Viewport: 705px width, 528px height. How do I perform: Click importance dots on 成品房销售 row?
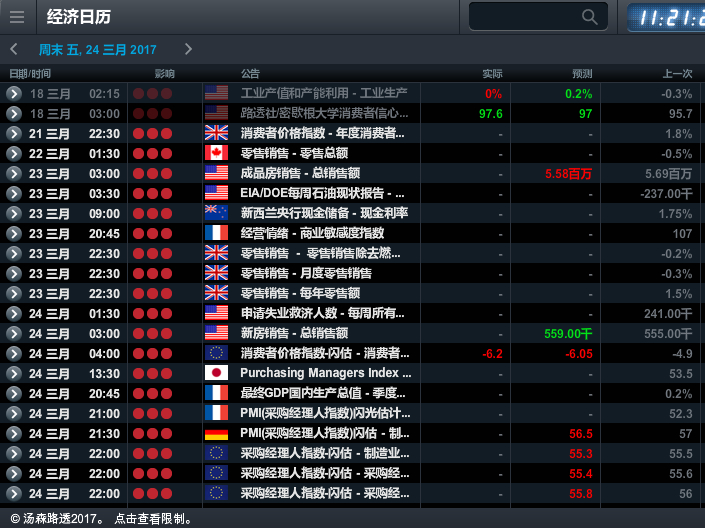coord(152,173)
